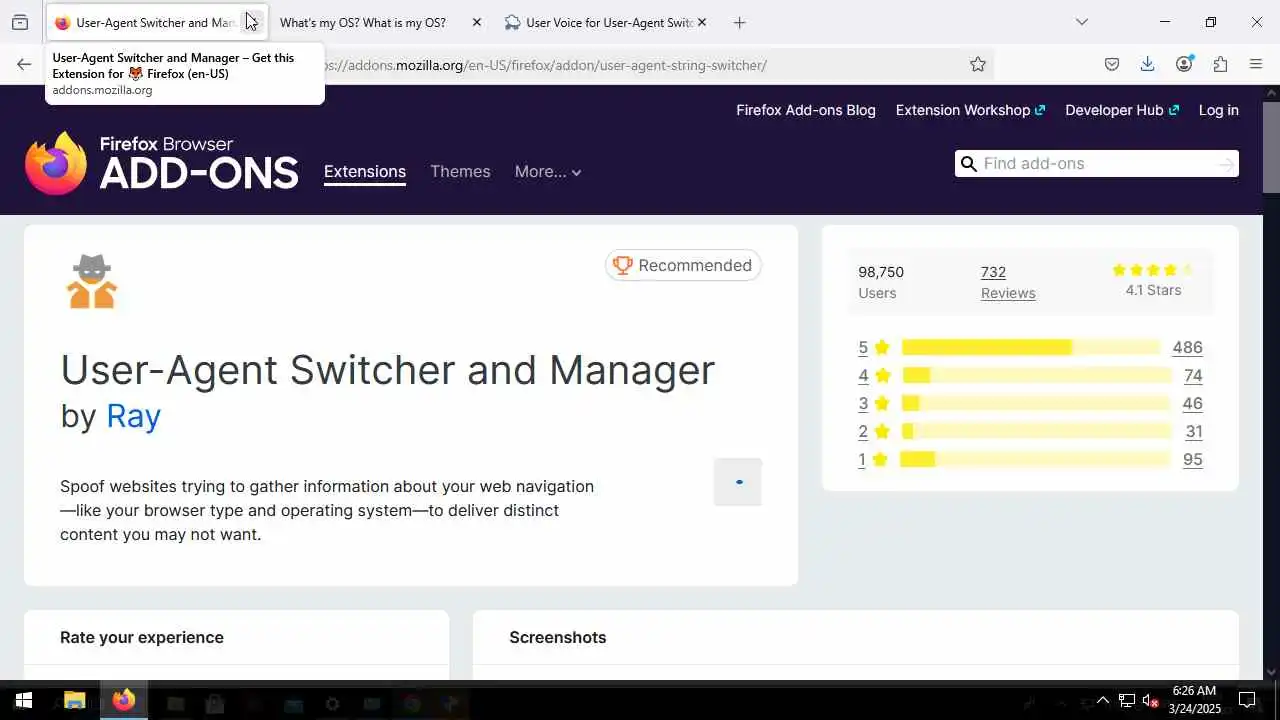Open a new tab with plus button
The image size is (1280, 720).
click(x=739, y=22)
